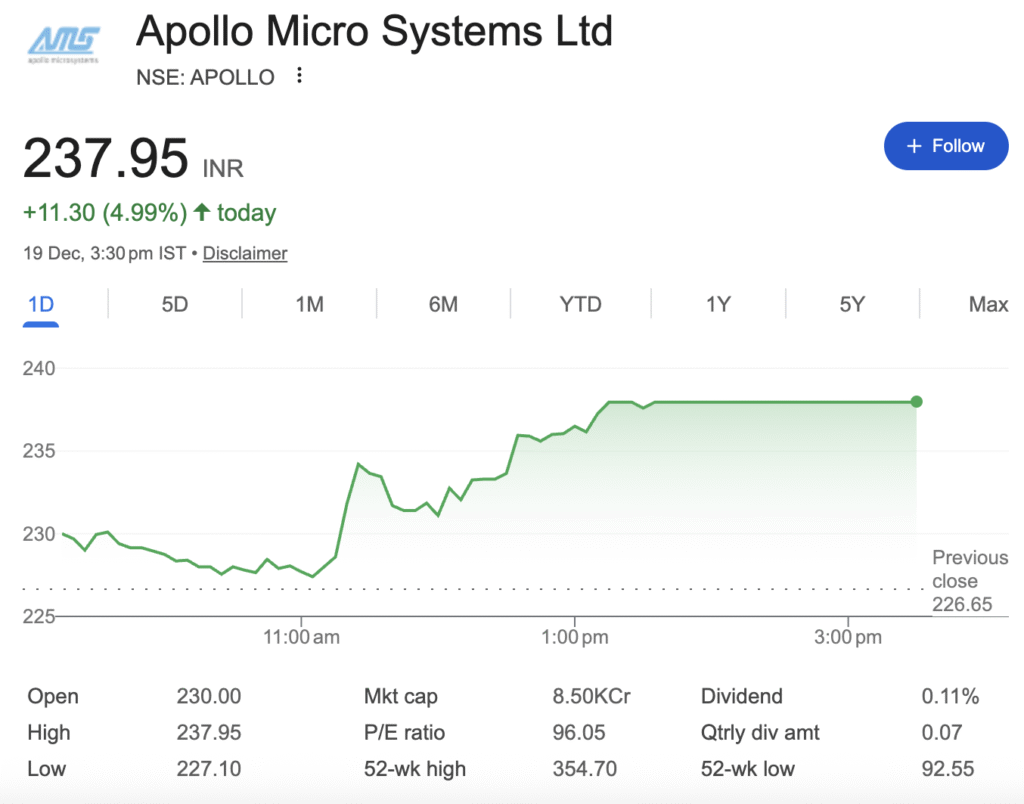The image size is (1024, 804).
Task: Show the Max time range chart
Action: pos(988,304)
